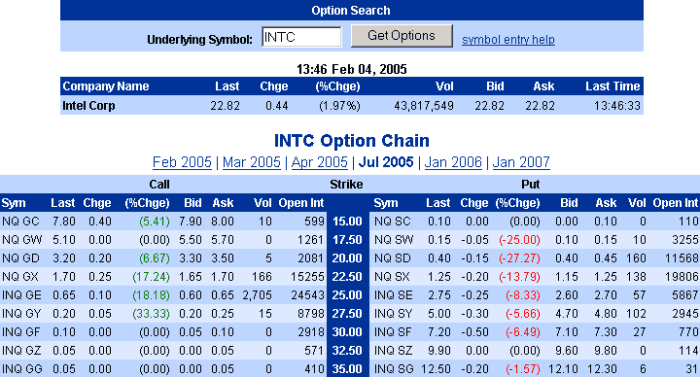This screenshot has width=700, height=377.
Task: Click the Last Time value 13:46:33
Action: pyautogui.click(x=617, y=106)
